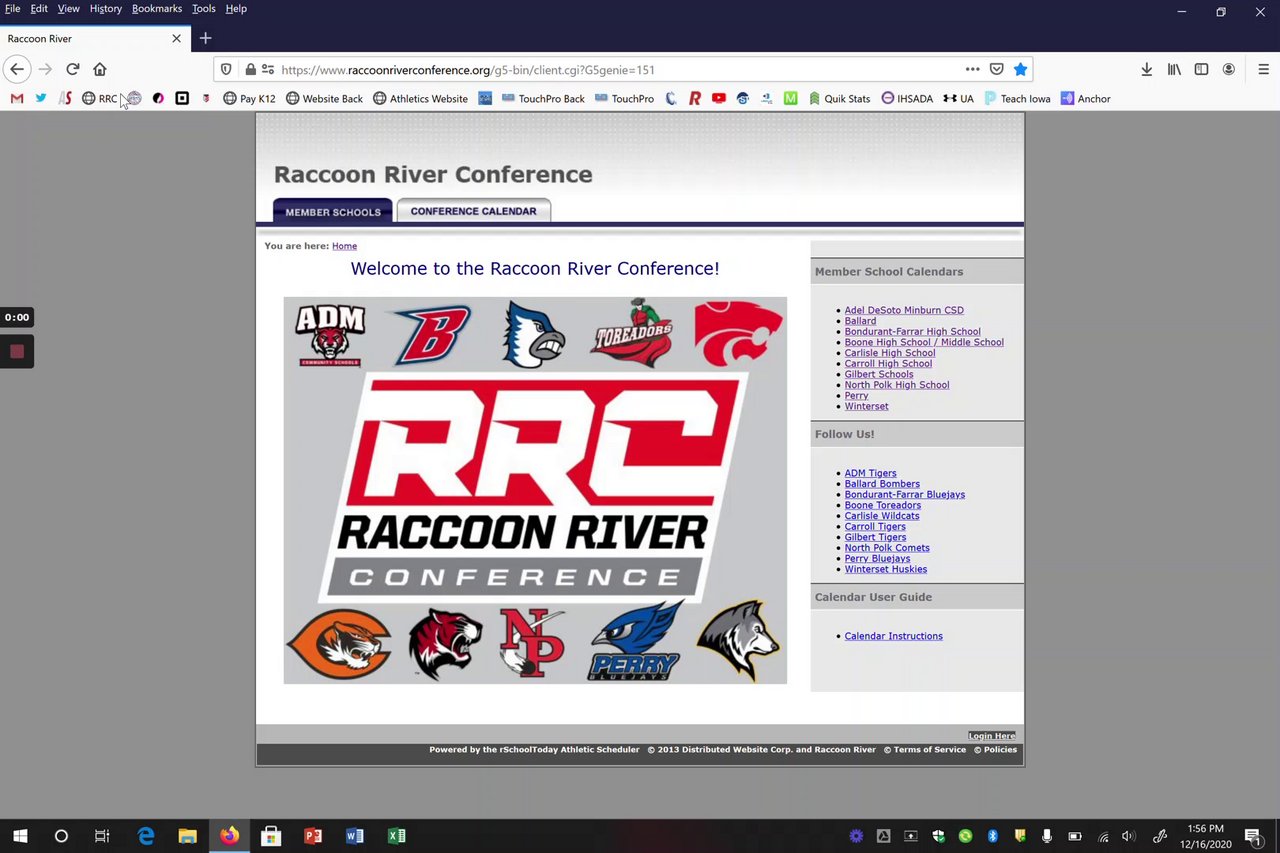1280x853 pixels.
Task: Open the Athletics Website bookmark
Action: tap(420, 98)
